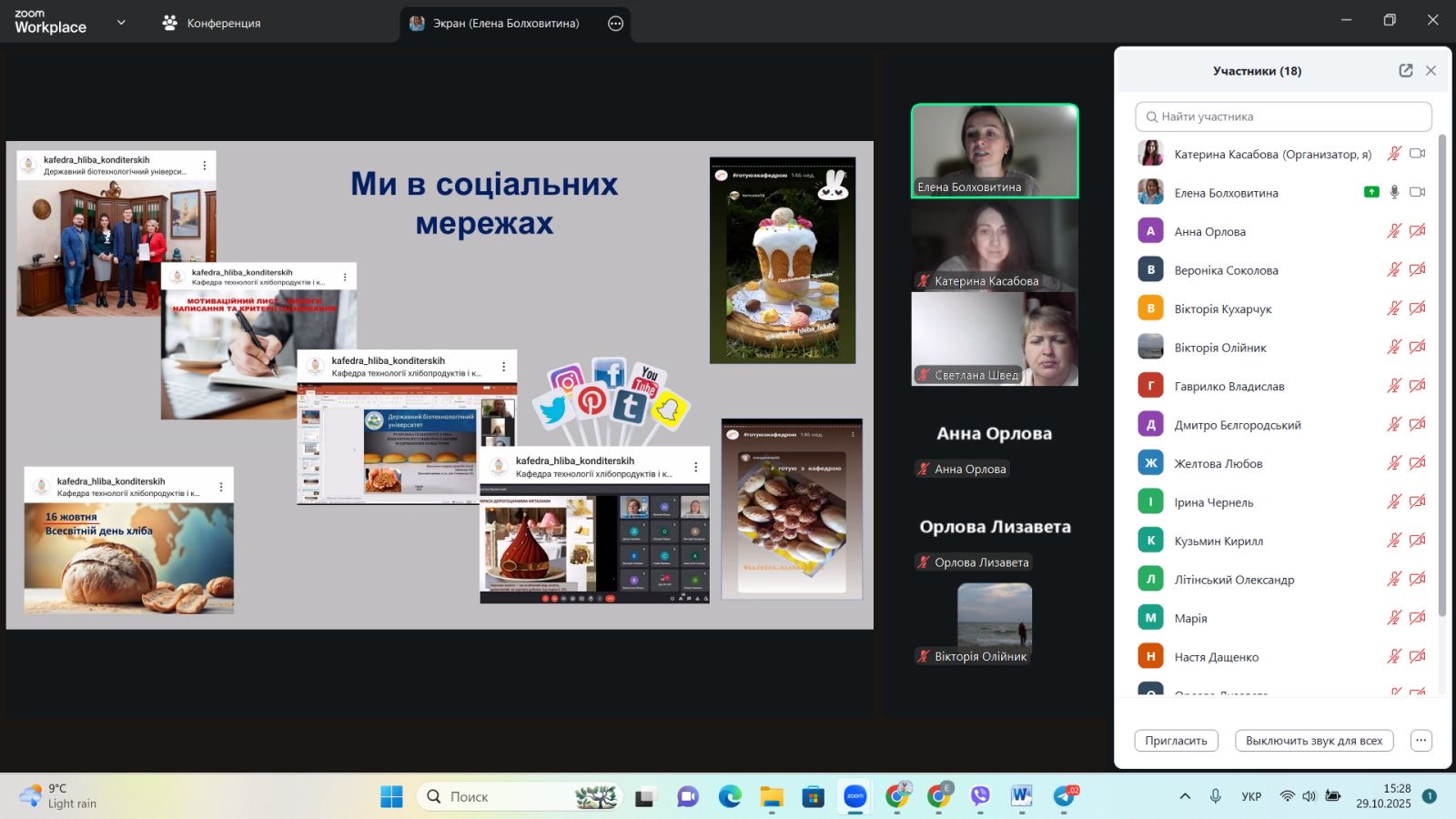Toggle Елена Болховитина's microphone
Screen dimensions: 1456x819
point(1394,192)
